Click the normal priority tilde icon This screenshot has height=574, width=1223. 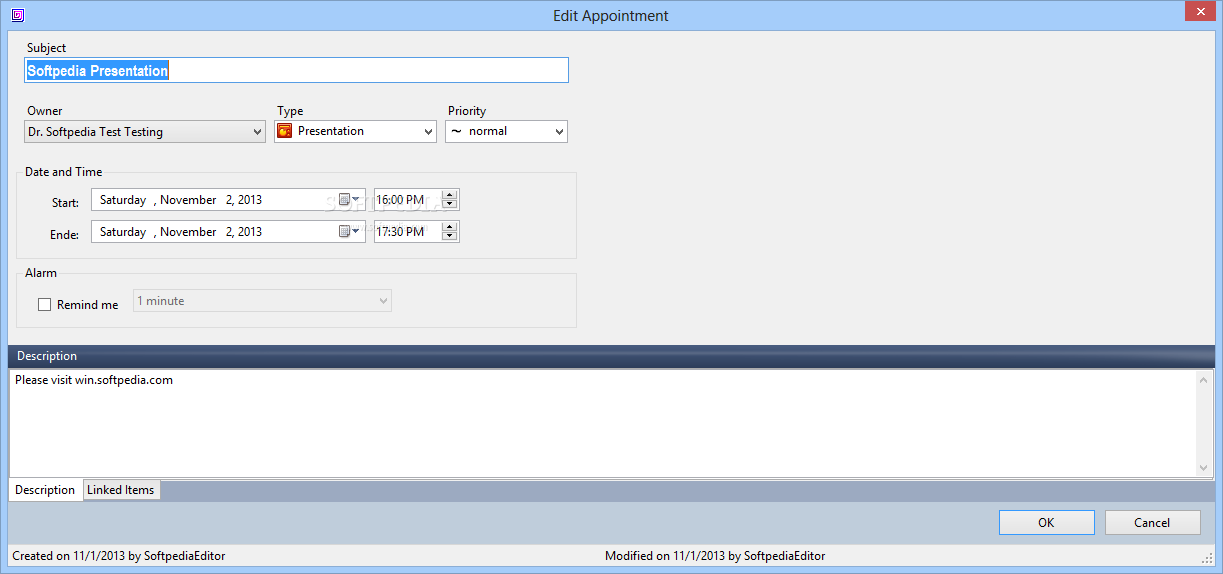click(x=456, y=131)
